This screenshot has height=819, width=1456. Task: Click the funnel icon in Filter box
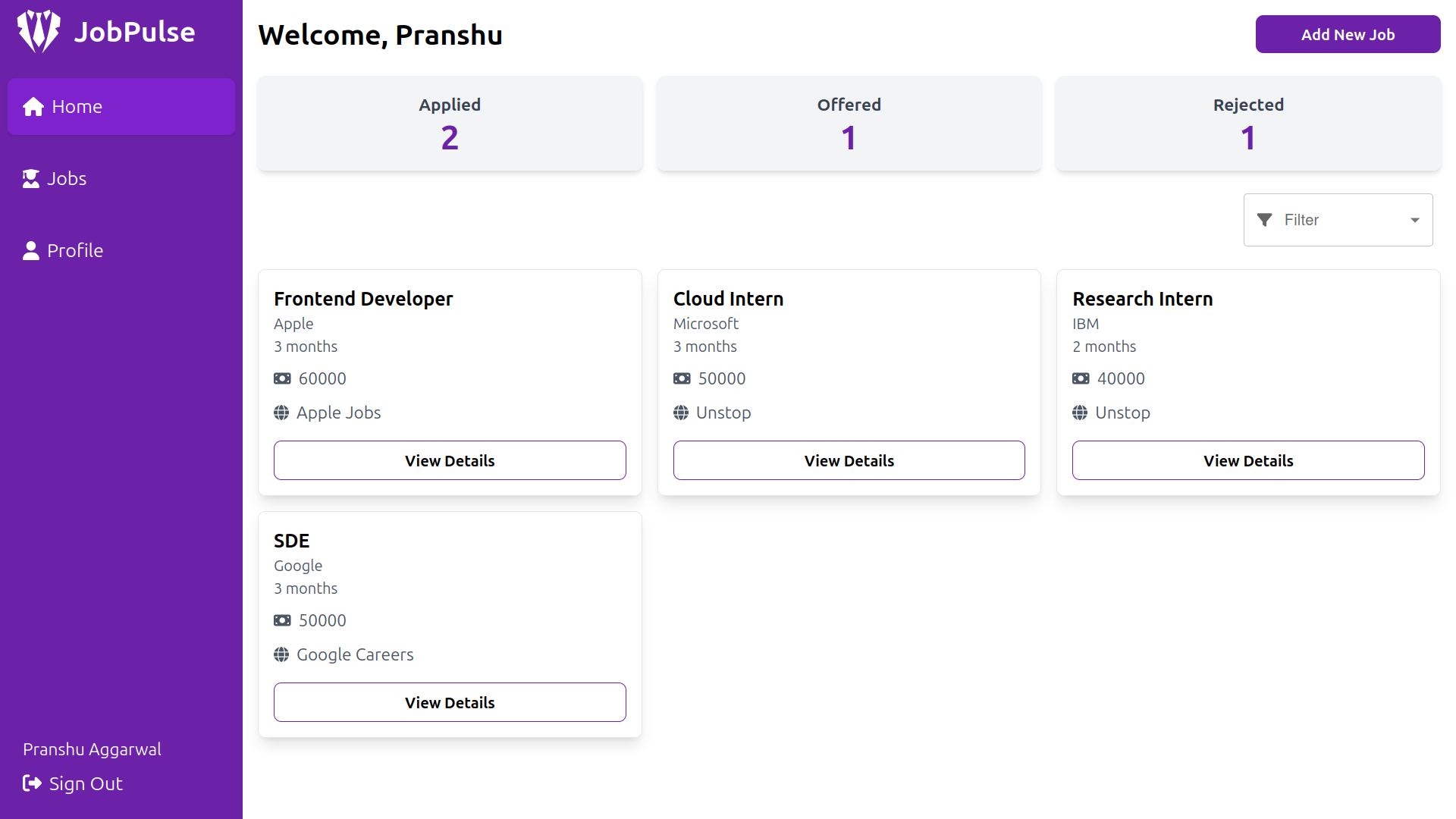click(1264, 220)
